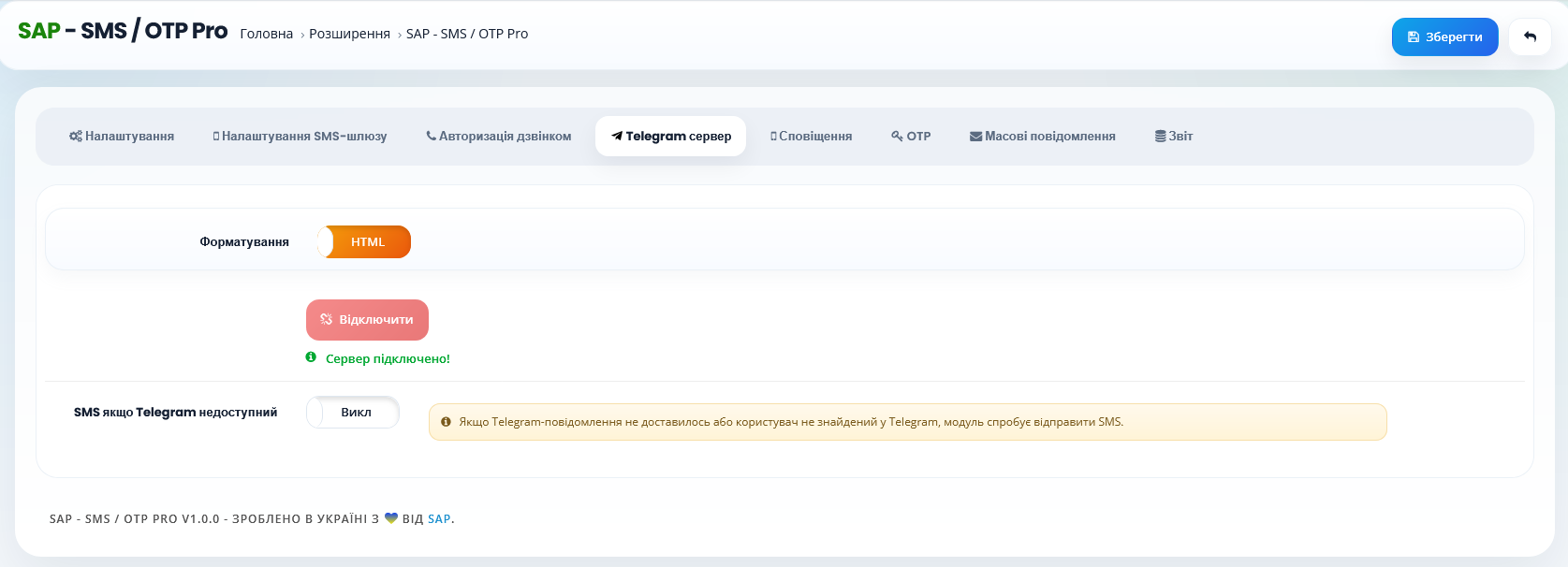Open the Головна breadcrumb link
The image size is (1568, 567).
coord(267,34)
